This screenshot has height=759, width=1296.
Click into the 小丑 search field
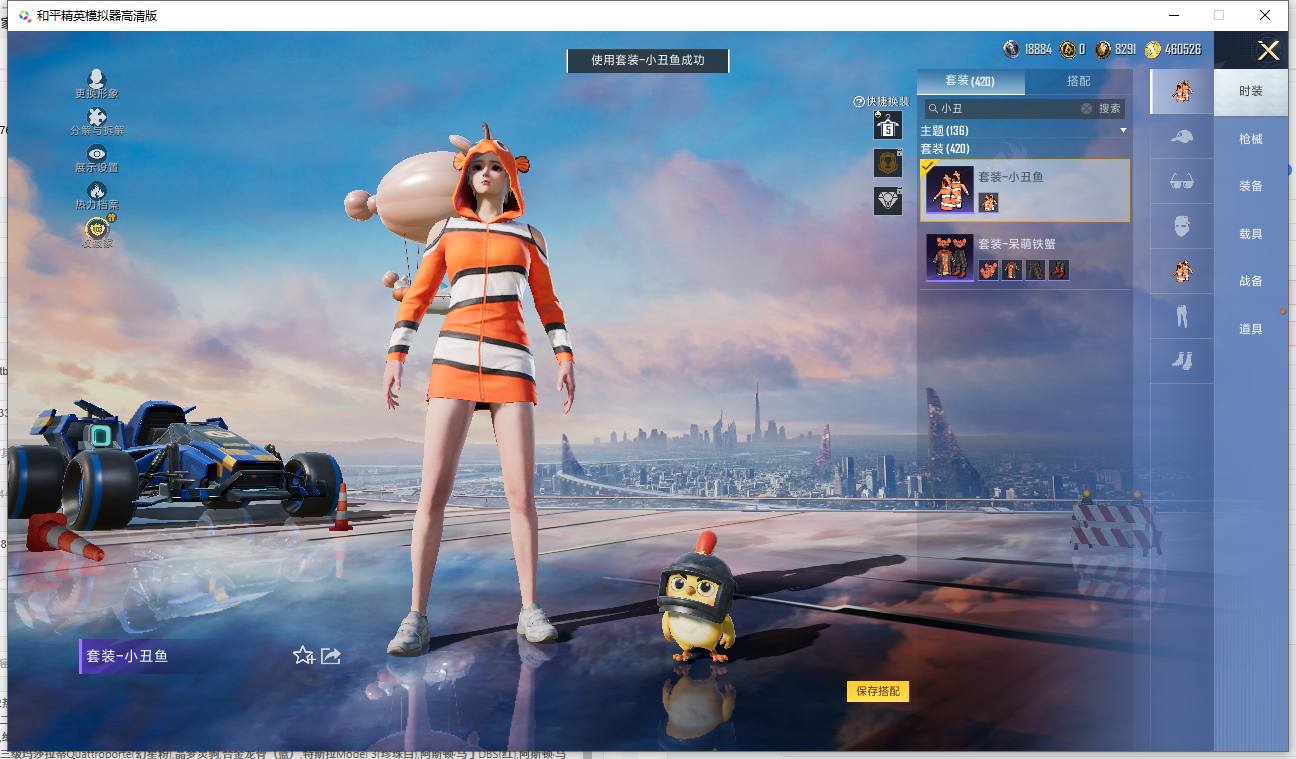[x=1008, y=108]
